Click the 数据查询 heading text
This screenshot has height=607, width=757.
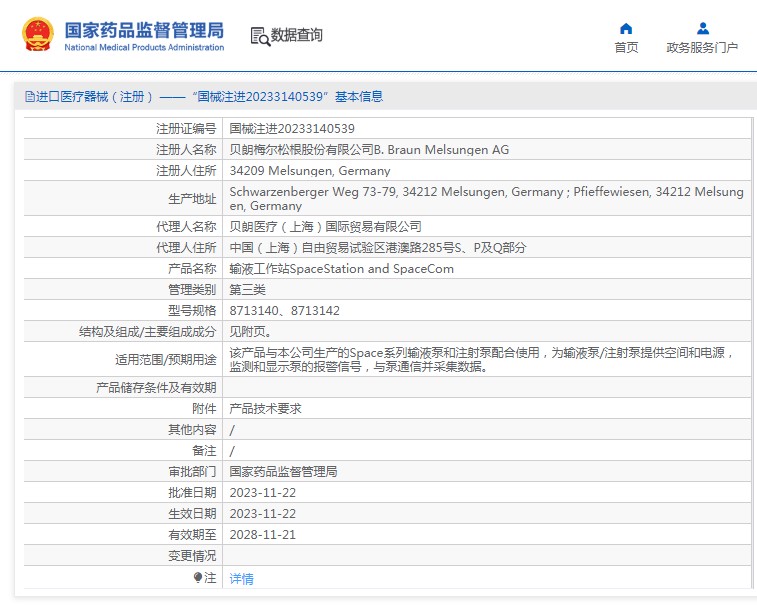[x=296, y=35]
